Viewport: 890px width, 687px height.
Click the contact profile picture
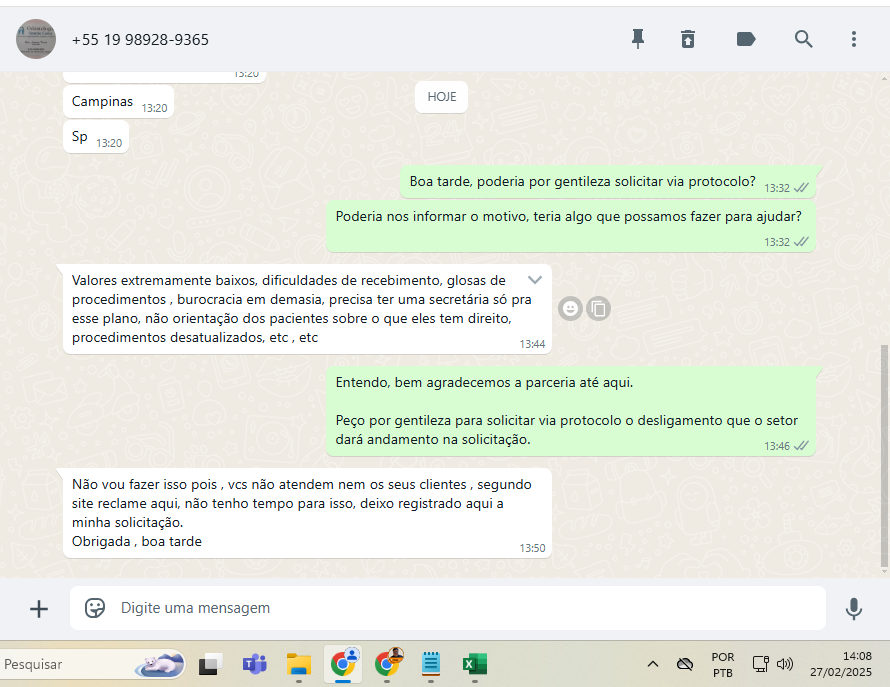(x=36, y=39)
